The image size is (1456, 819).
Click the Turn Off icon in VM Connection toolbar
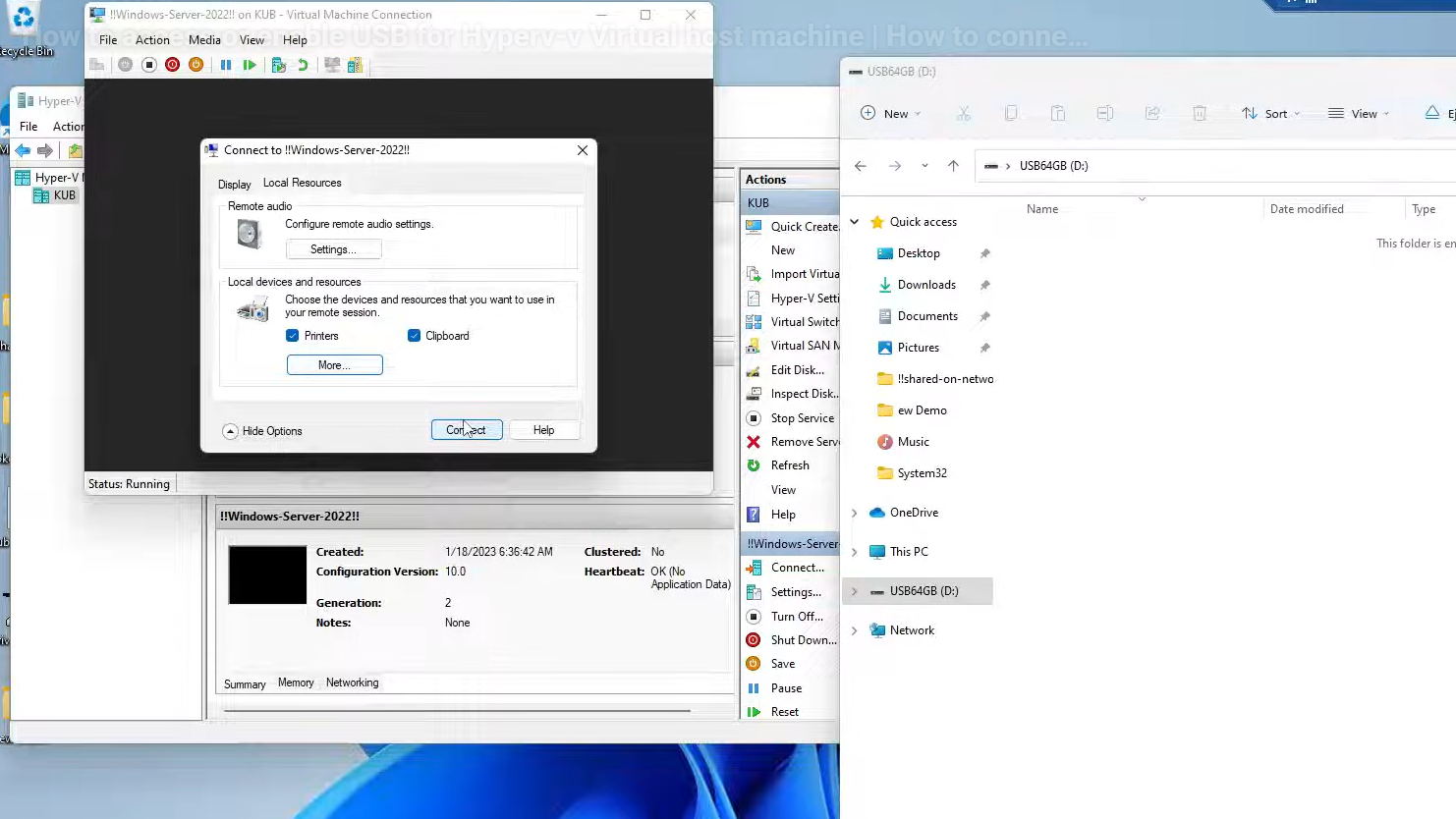coord(149,65)
